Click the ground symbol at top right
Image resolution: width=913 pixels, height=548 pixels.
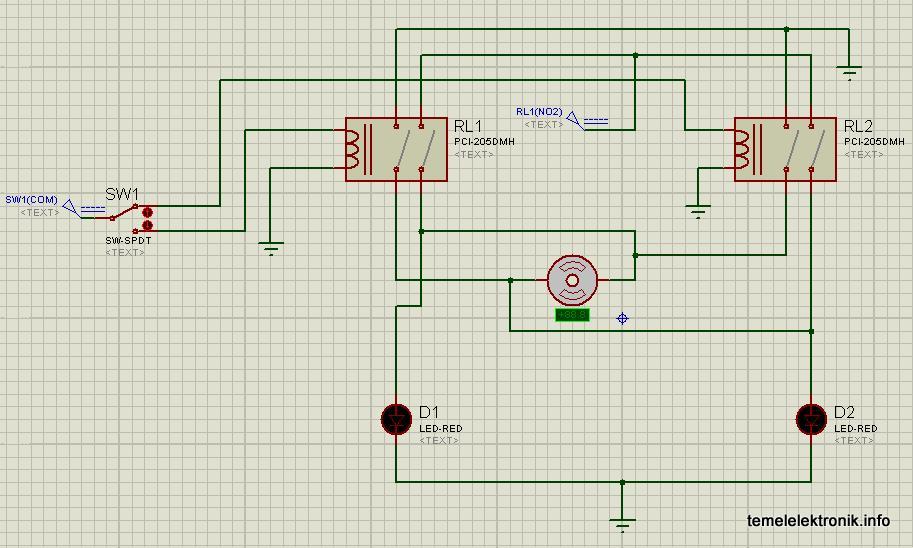(849, 73)
